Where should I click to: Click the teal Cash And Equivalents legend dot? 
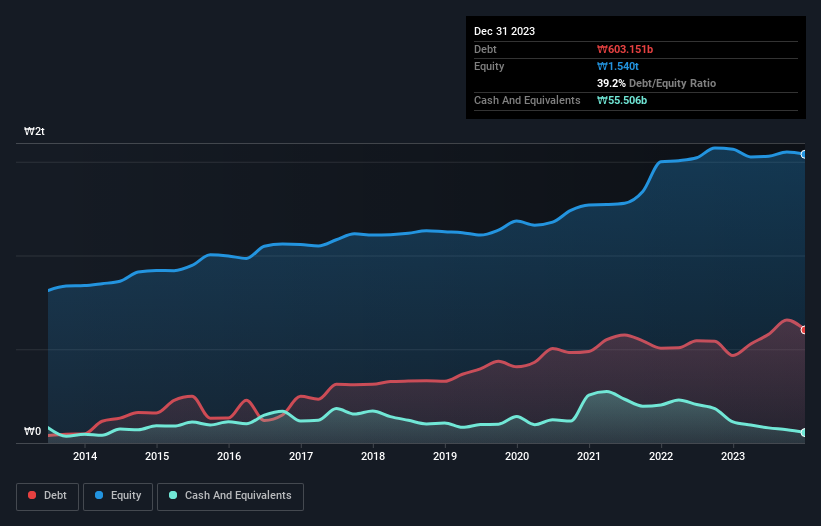point(173,495)
